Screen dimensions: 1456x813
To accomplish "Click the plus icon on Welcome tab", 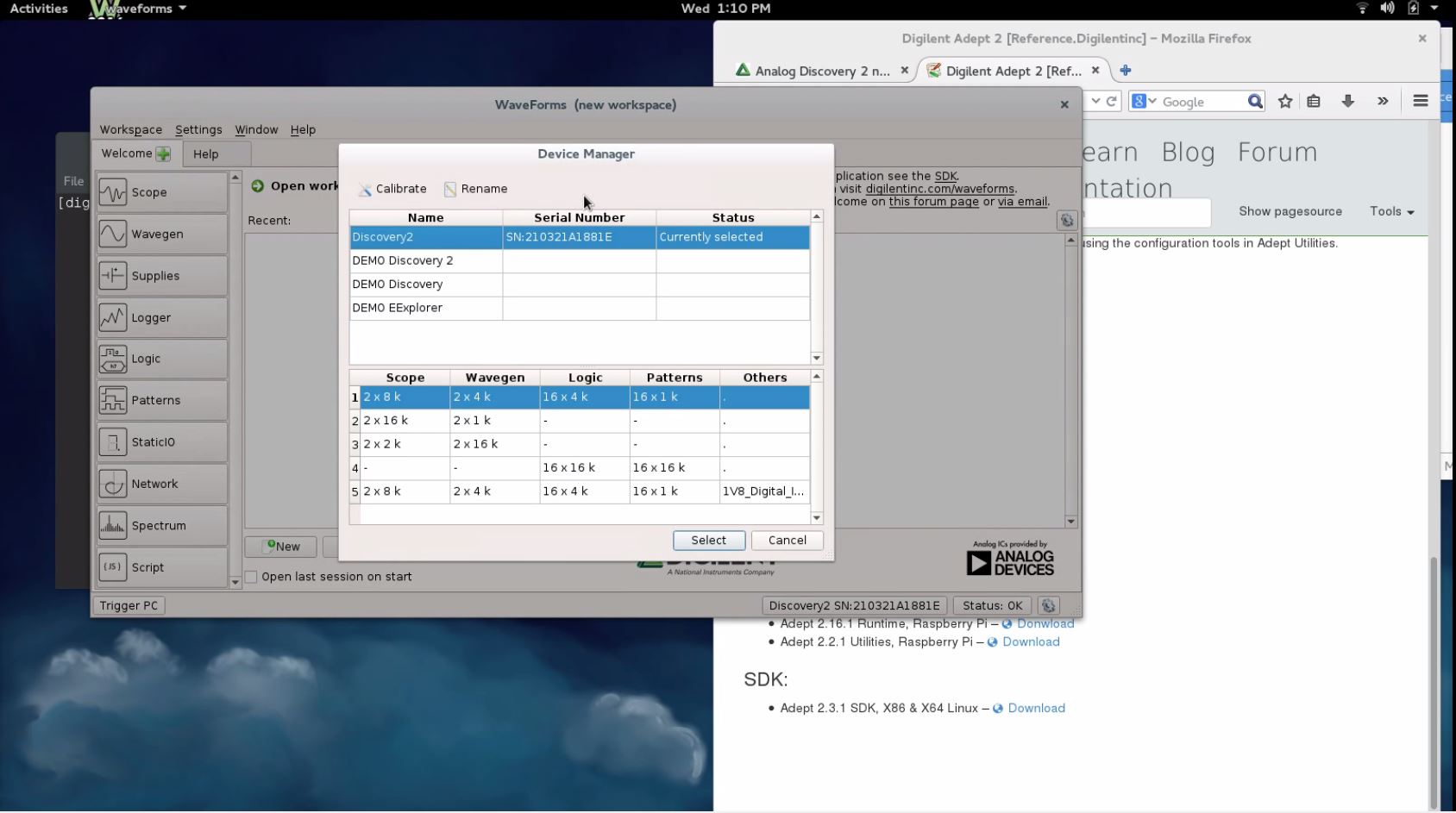I will coord(163,153).
